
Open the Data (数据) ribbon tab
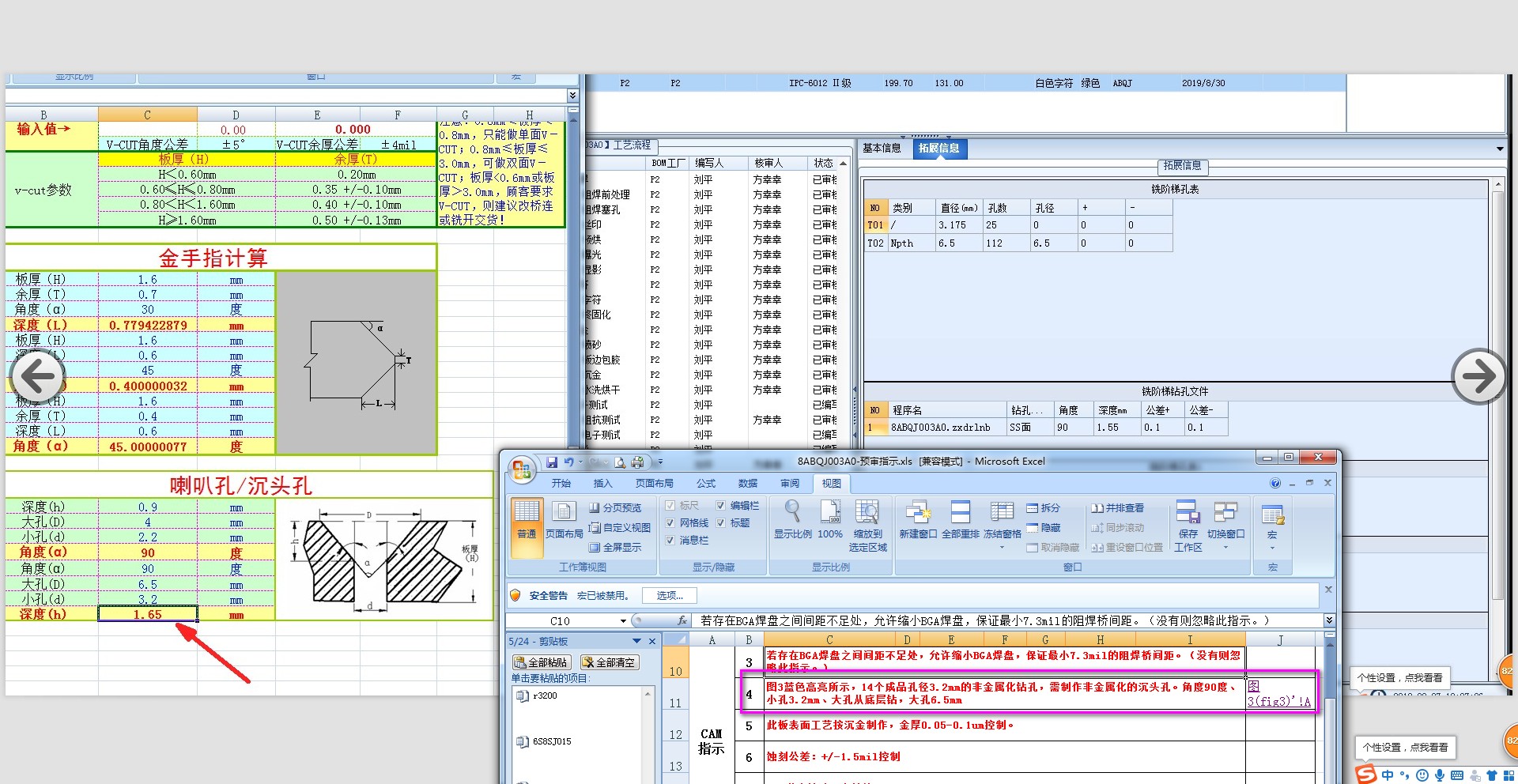pyautogui.click(x=748, y=483)
